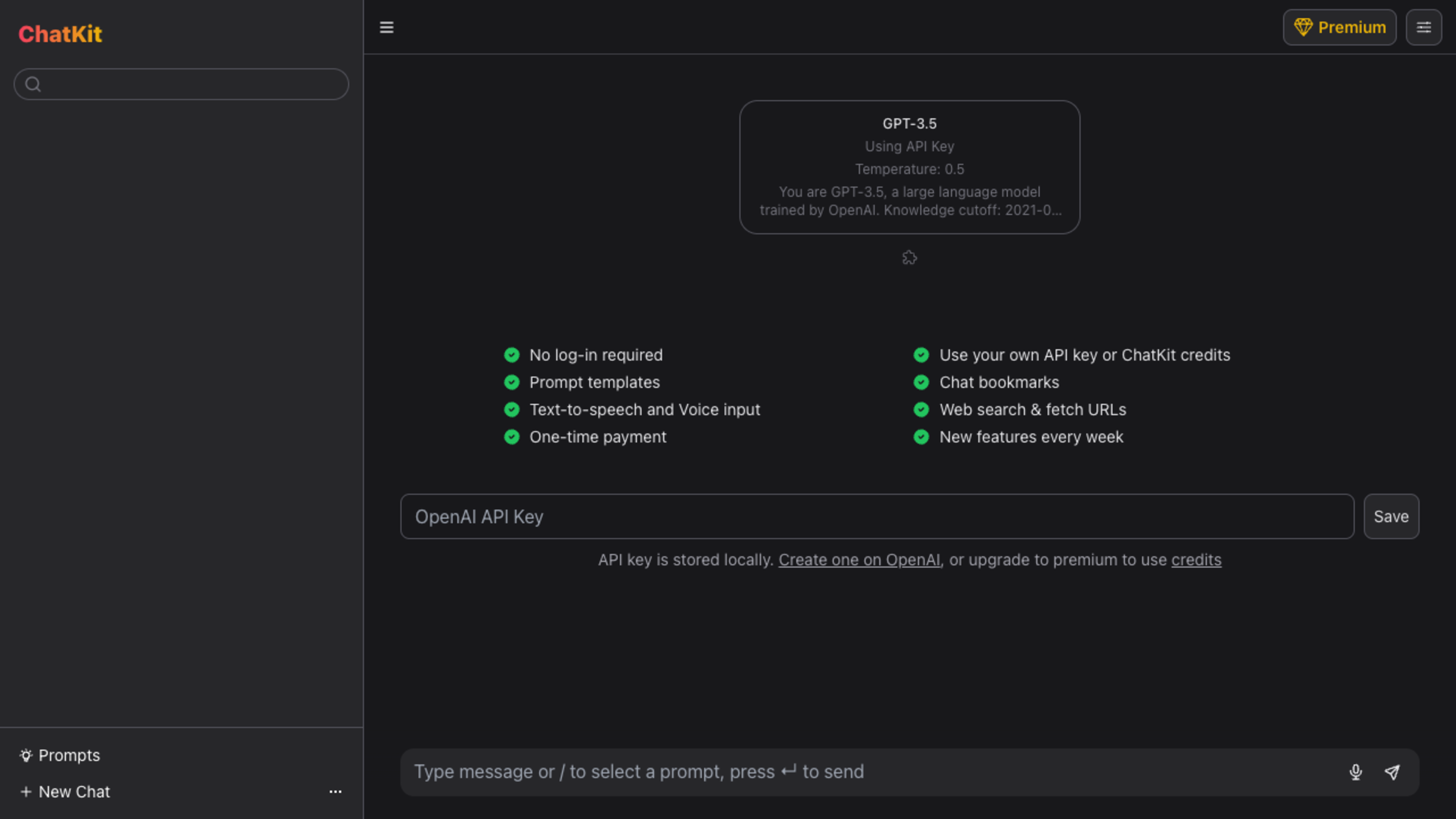Open Prompts in the sidebar
This screenshot has height=819, width=1456.
coord(60,756)
